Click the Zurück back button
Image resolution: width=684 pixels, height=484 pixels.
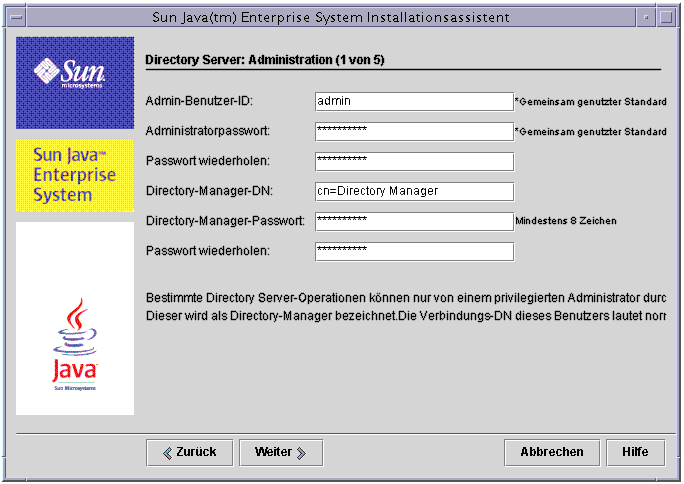[x=190, y=453]
